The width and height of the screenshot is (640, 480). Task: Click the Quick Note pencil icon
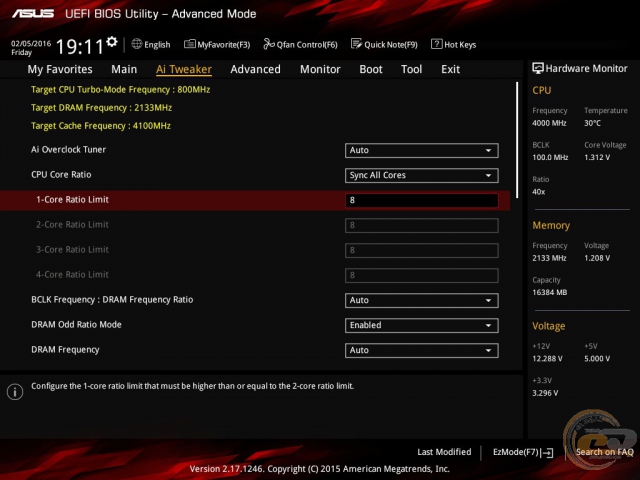click(356, 44)
